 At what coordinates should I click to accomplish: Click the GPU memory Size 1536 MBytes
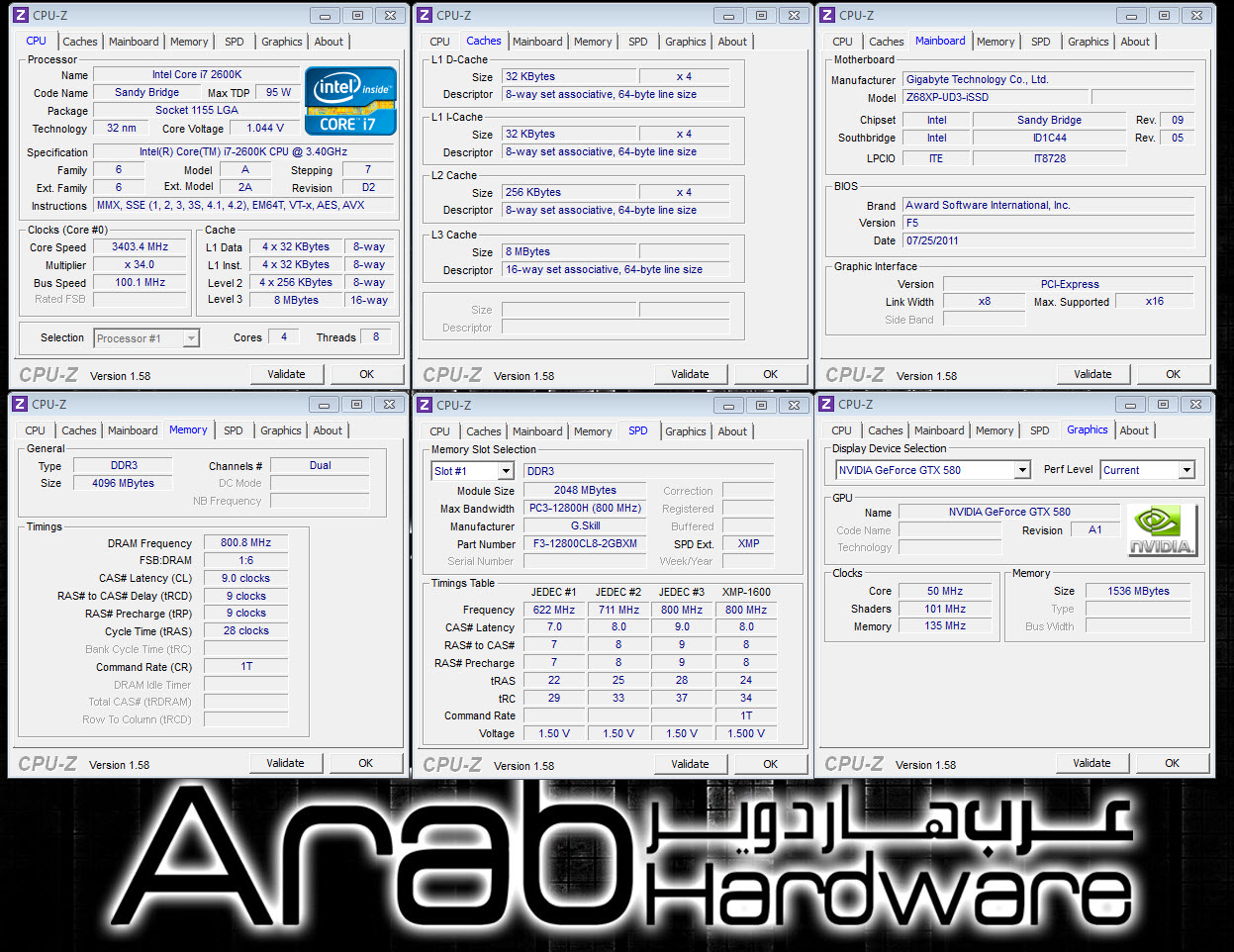(1139, 591)
